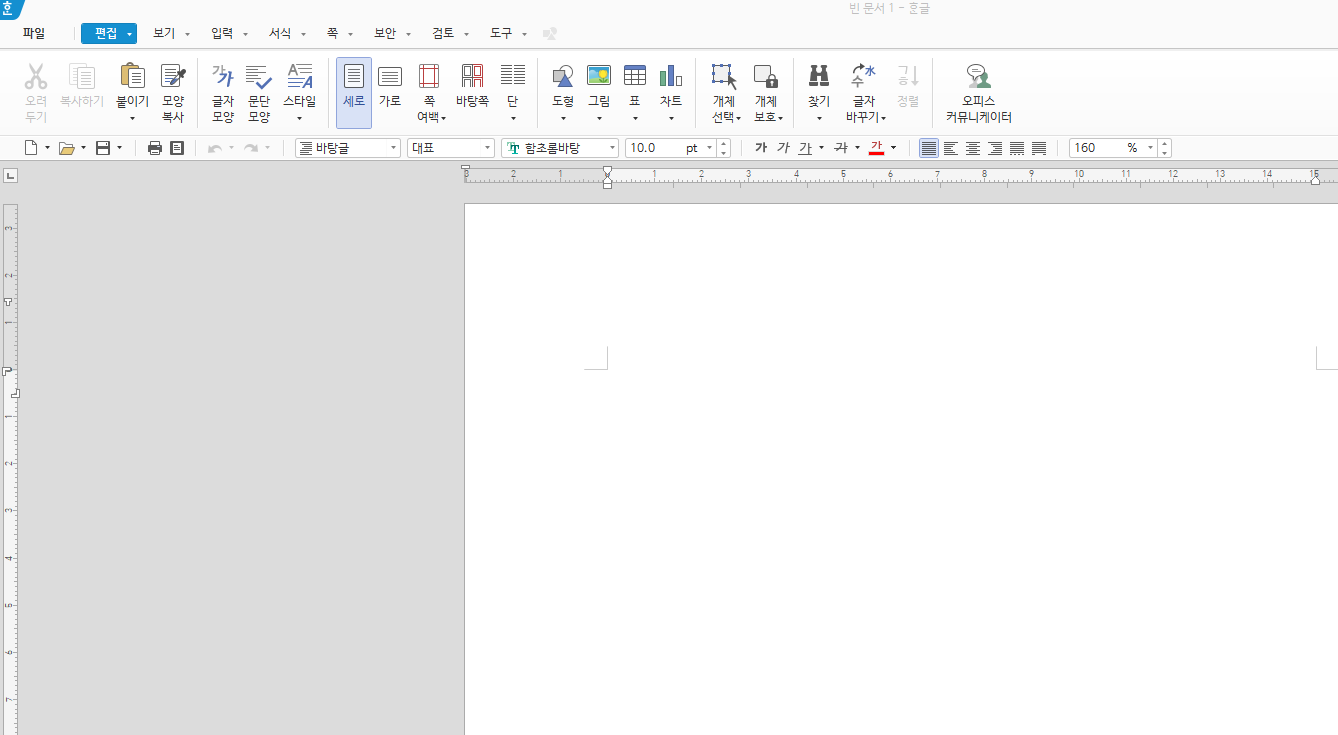This screenshot has width=1338, height=735.
Task: Click the 개체 선택 object select icon
Action: point(724,77)
